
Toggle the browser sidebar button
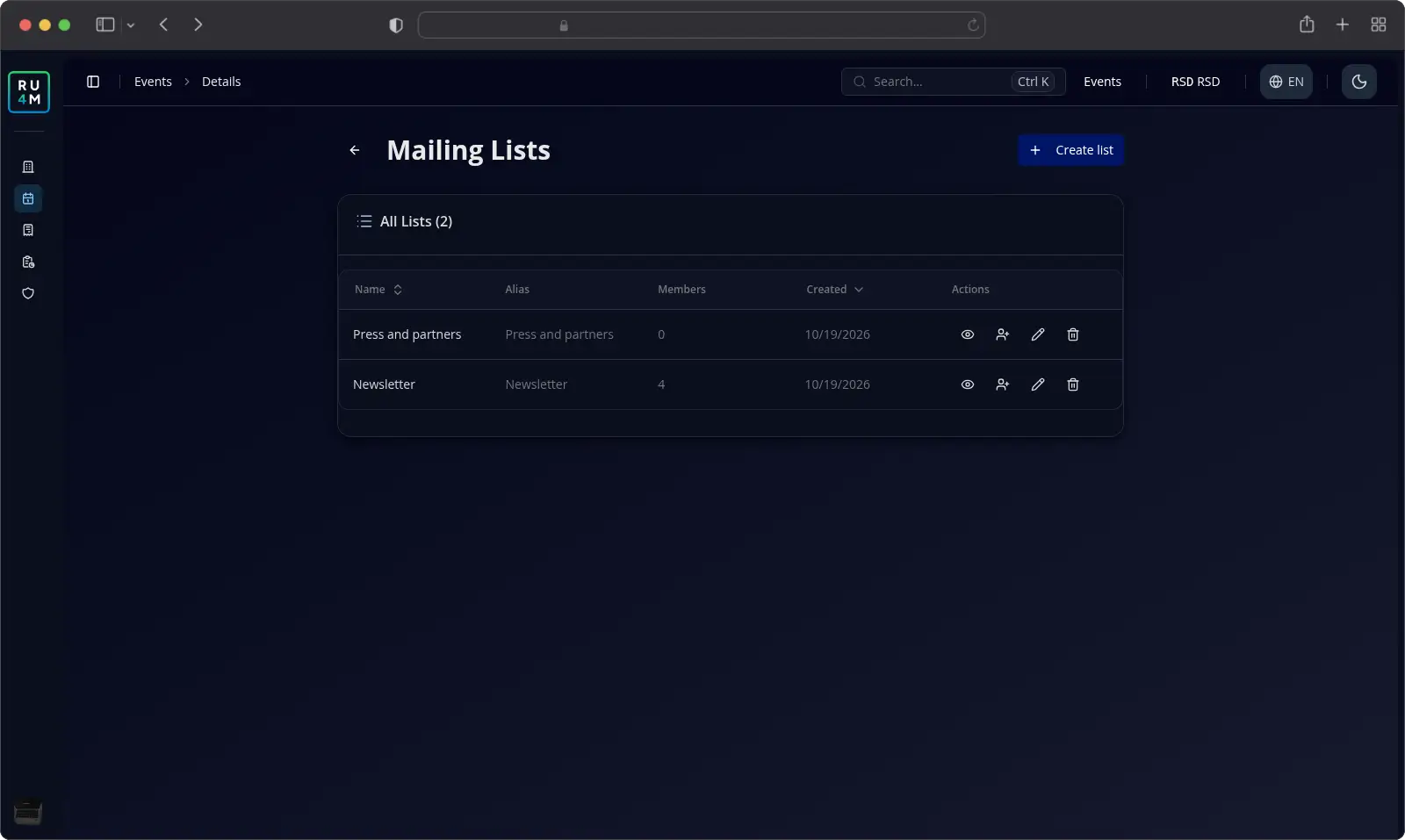click(105, 25)
